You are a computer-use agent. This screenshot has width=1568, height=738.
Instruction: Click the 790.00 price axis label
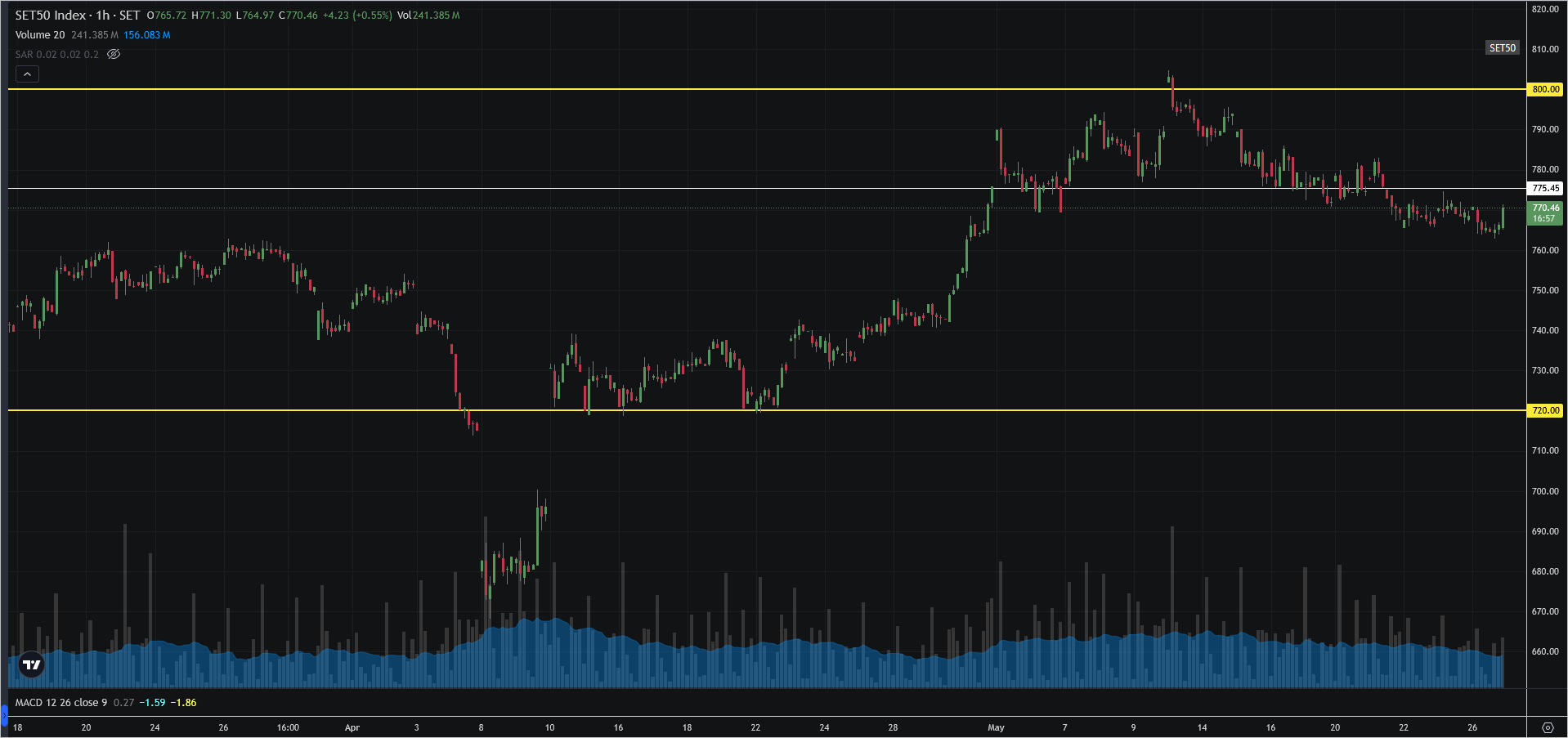(x=1545, y=129)
